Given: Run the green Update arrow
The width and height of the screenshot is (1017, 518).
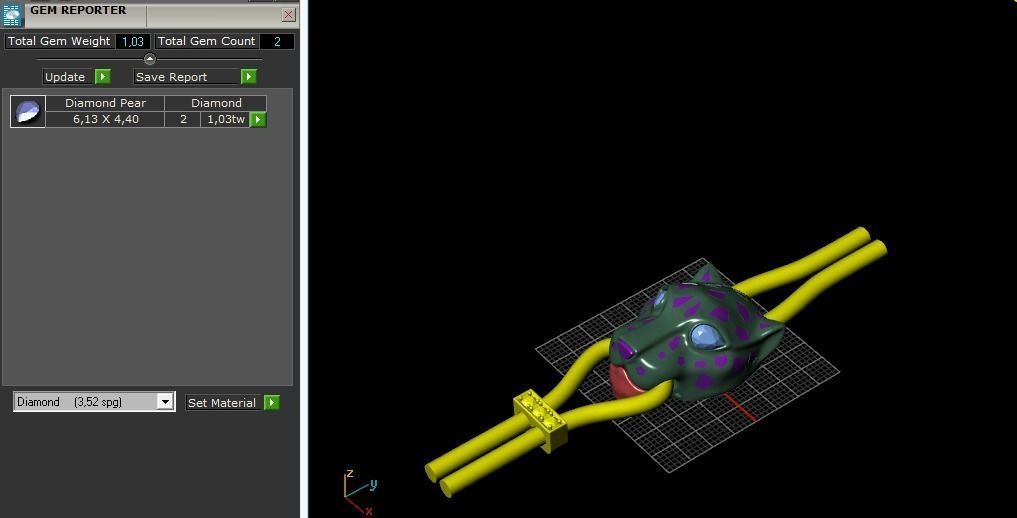Looking at the screenshot, I should 102,77.
